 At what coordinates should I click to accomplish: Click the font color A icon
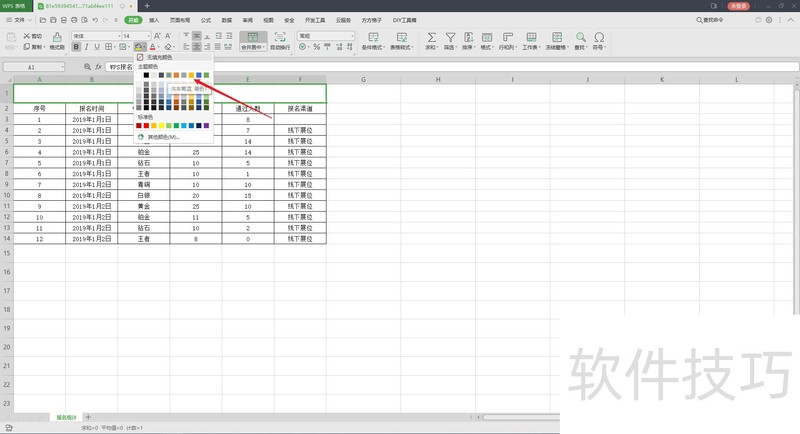(152, 47)
